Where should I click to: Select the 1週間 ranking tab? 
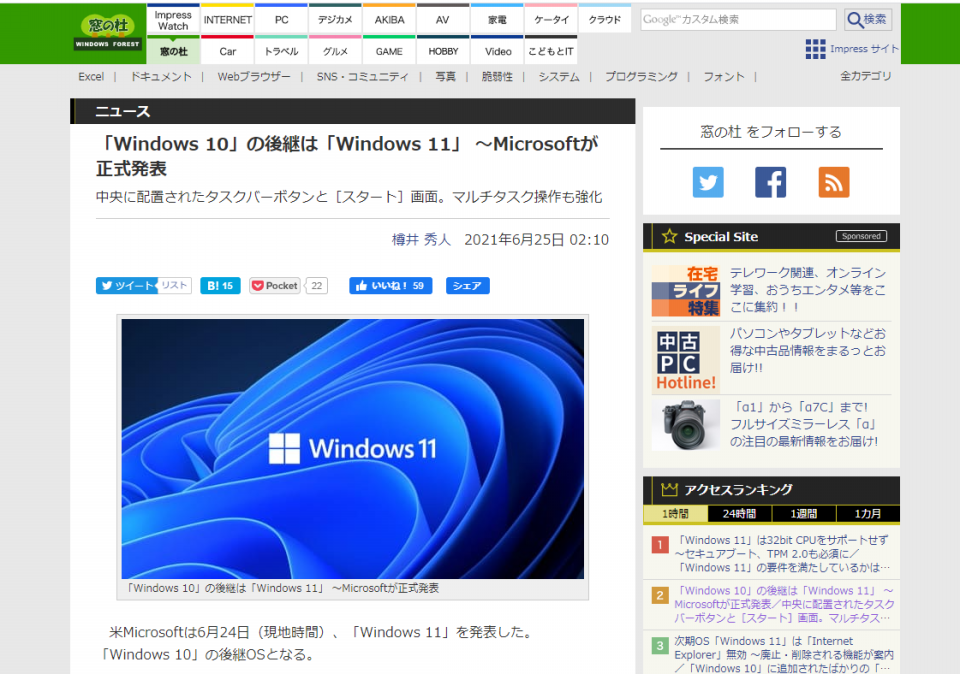tap(803, 514)
